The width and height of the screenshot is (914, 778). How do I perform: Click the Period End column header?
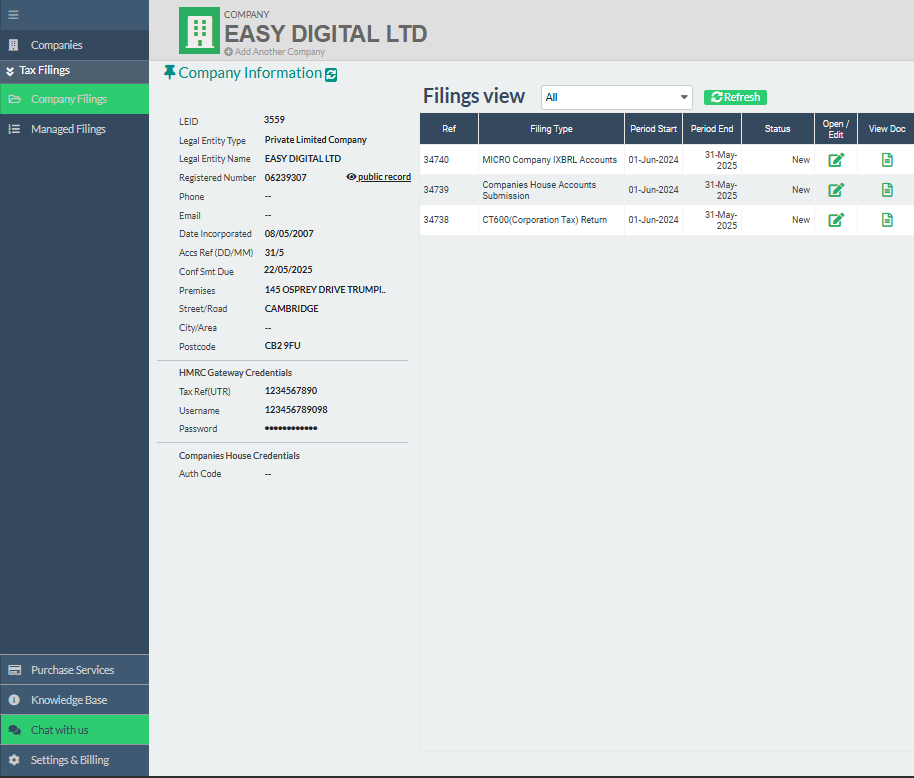tap(712, 129)
